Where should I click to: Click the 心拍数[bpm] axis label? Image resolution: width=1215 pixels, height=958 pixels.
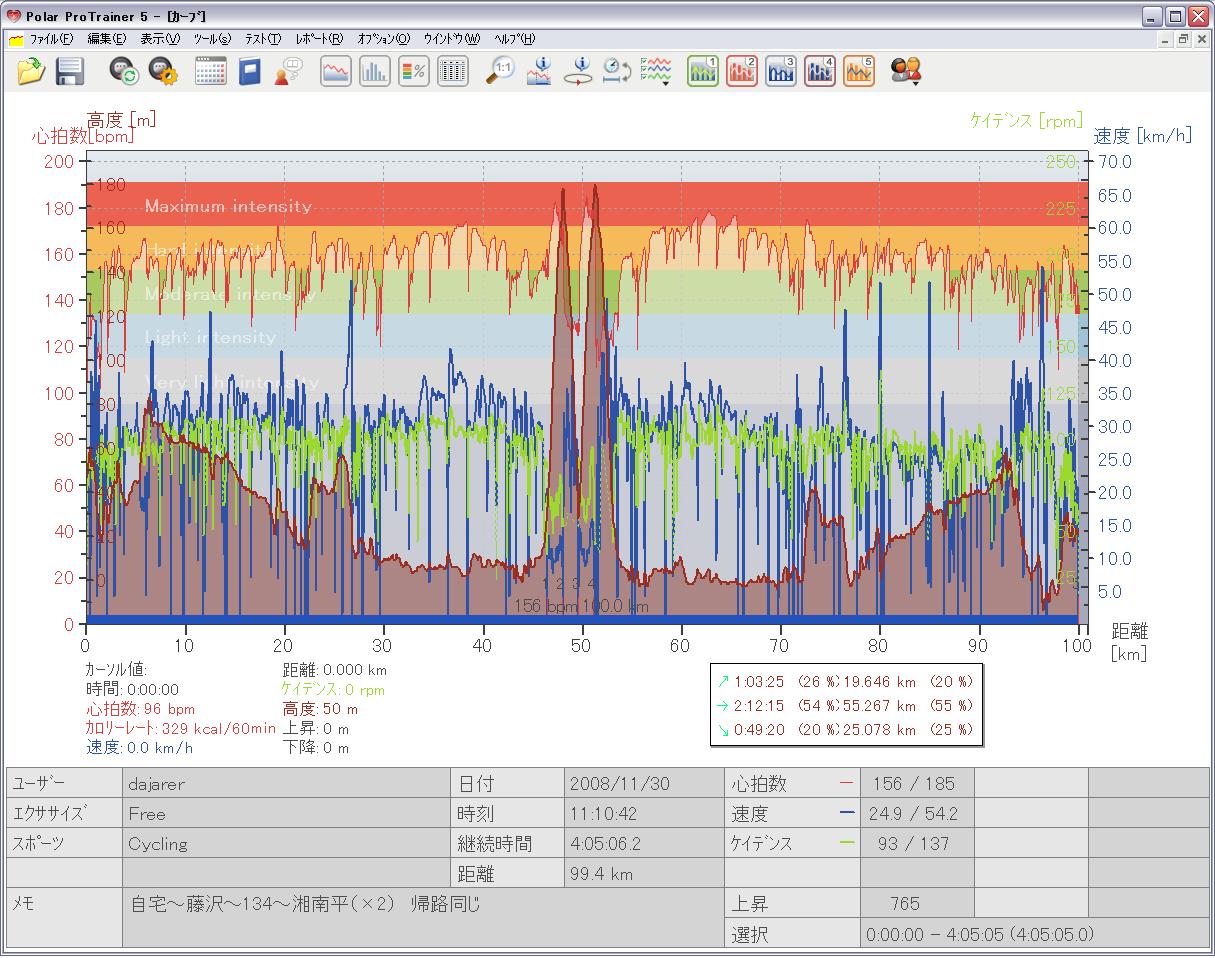[82, 136]
